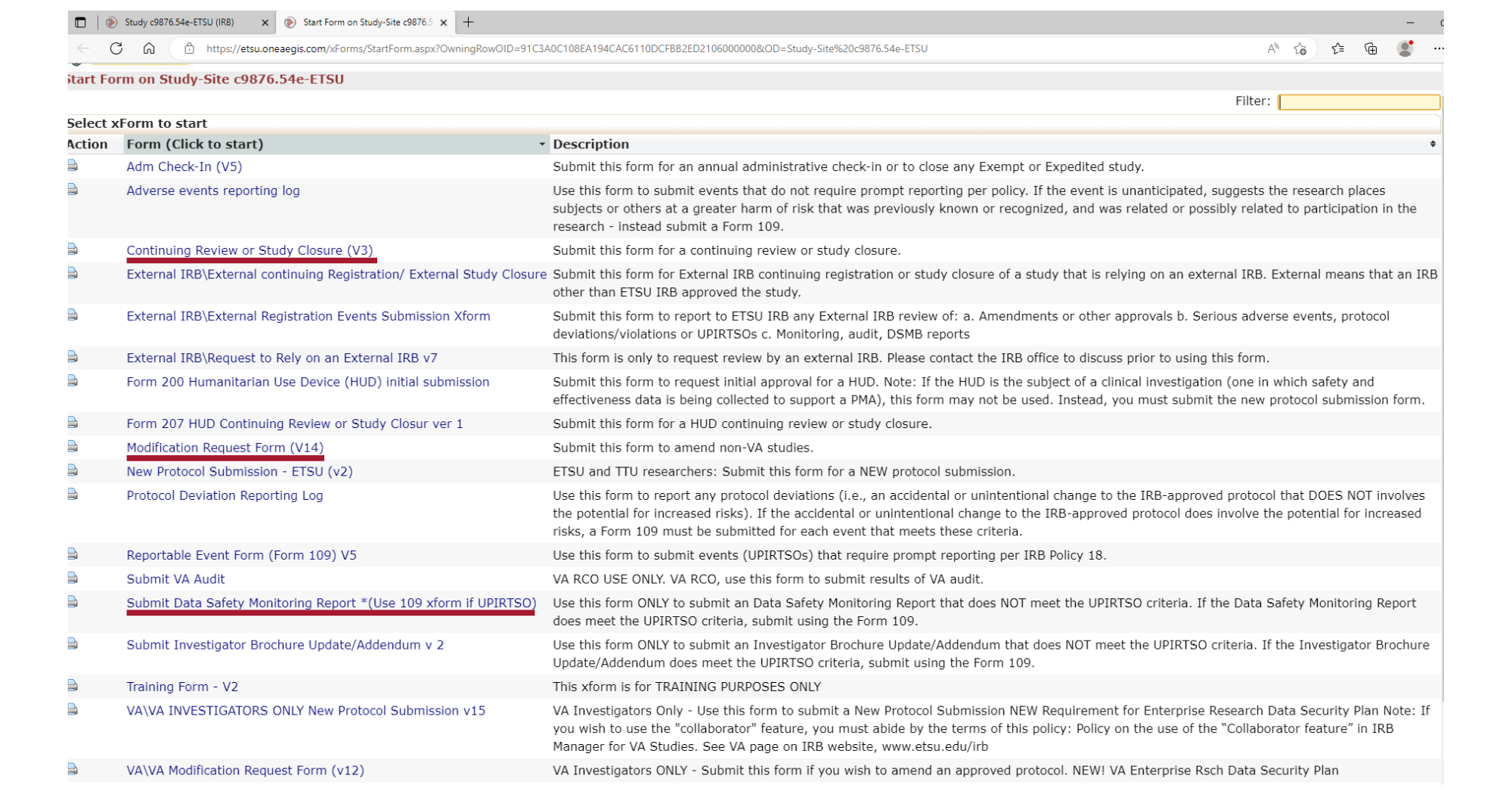Open Continuing Review or Study Closure (V3)
The image size is (1512, 794).
pyautogui.click(x=250, y=250)
